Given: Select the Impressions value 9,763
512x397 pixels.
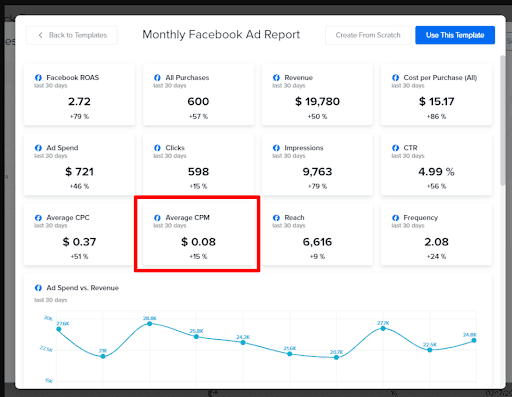Looking at the screenshot, I should point(317,172).
